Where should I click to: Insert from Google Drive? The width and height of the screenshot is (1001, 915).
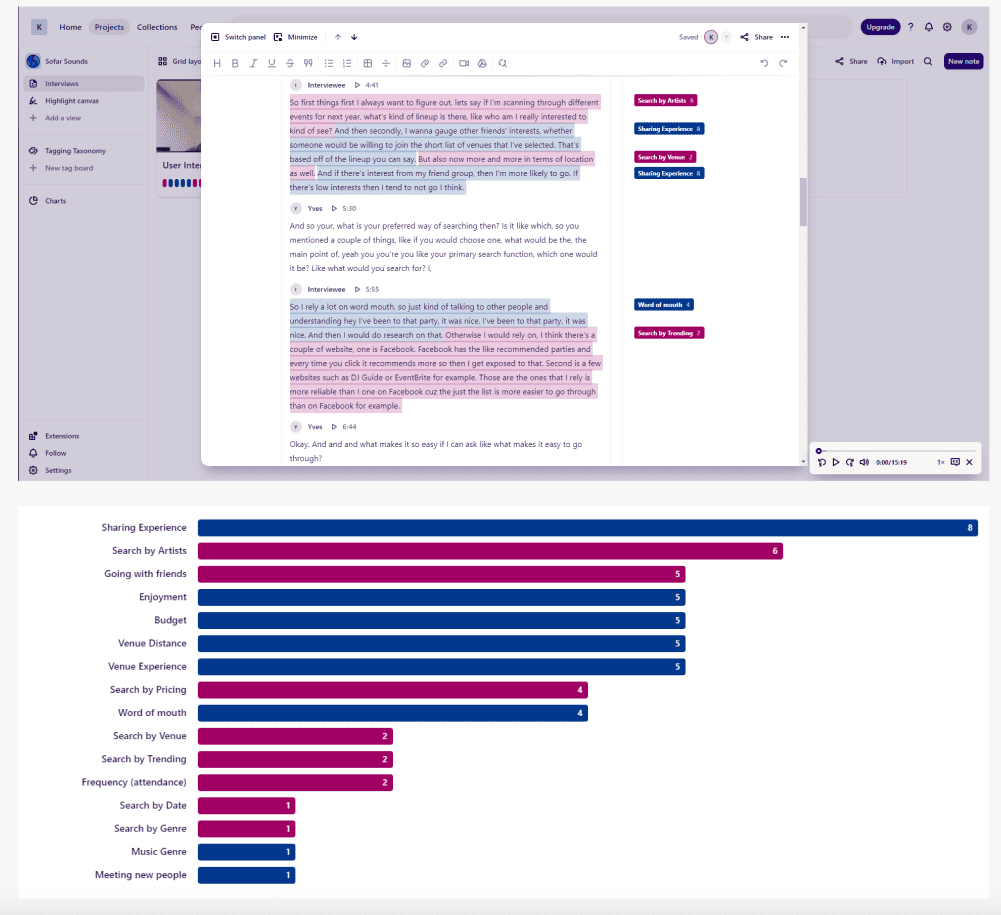(x=482, y=63)
